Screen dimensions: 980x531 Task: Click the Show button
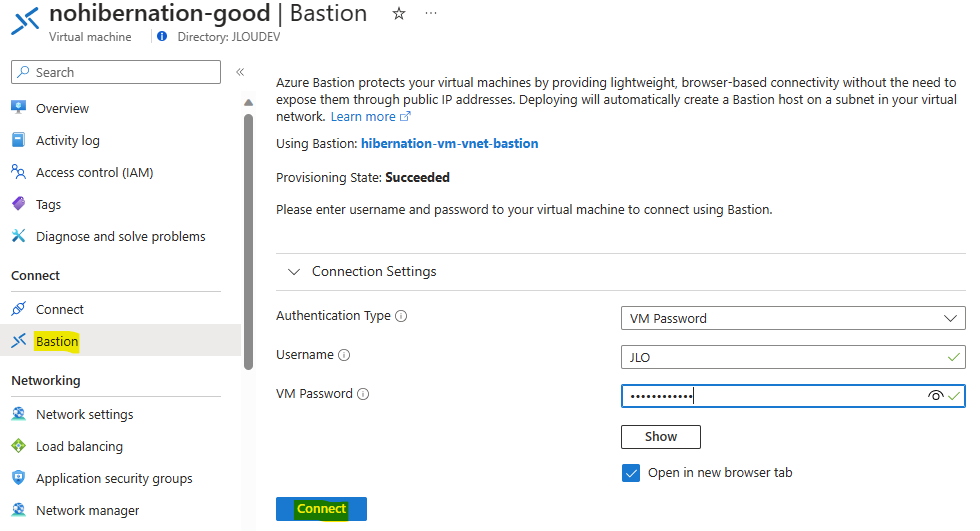pos(661,437)
